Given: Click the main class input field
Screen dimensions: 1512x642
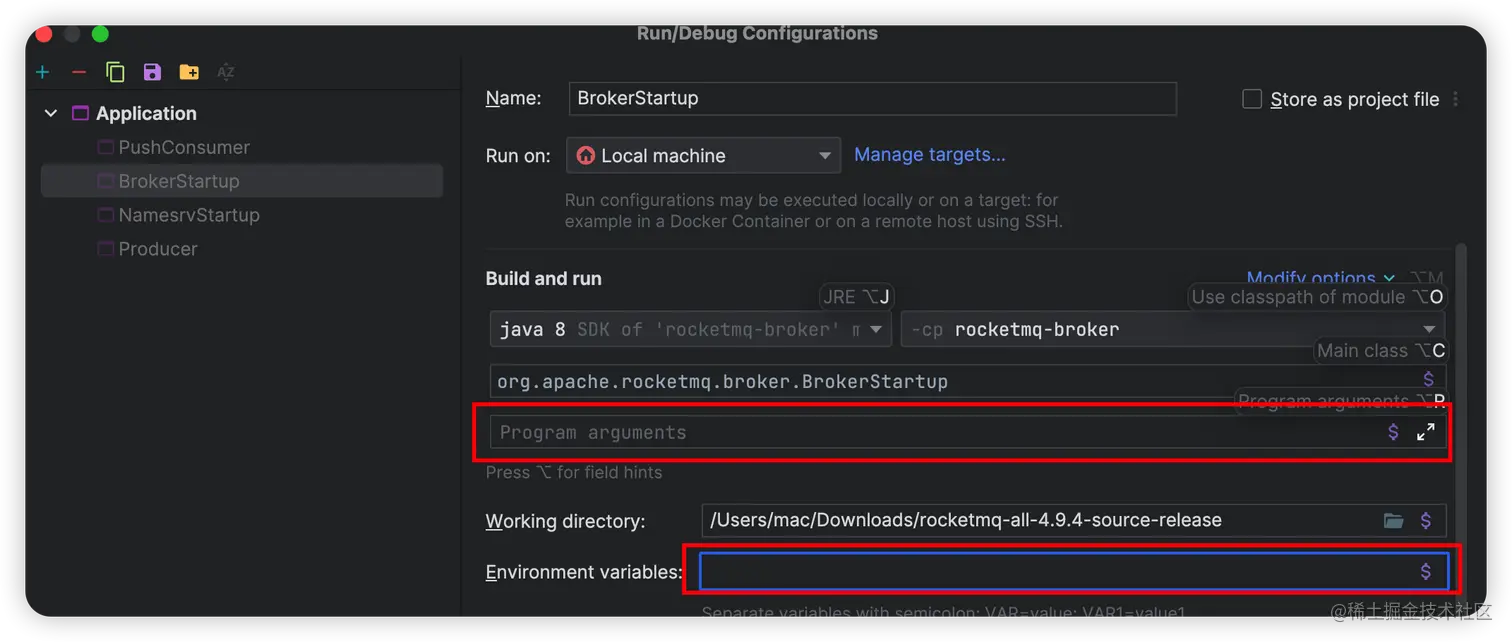Looking at the screenshot, I should [950, 381].
